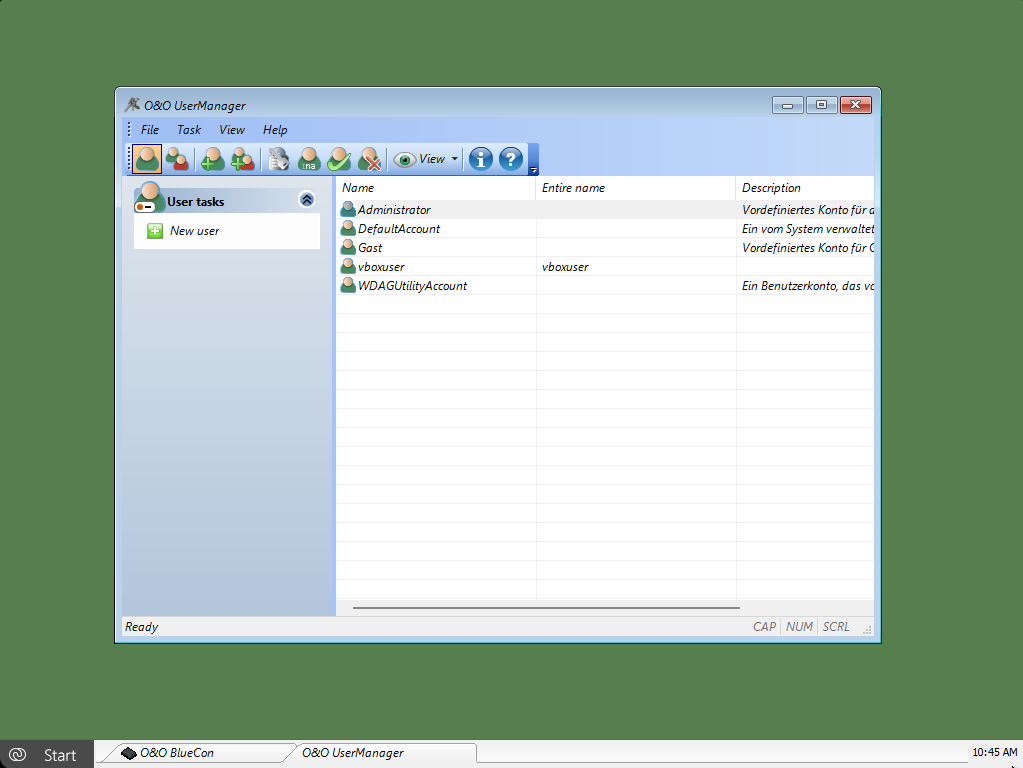The width and height of the screenshot is (1023, 768).
Task: Open the Task menu
Action: point(189,130)
